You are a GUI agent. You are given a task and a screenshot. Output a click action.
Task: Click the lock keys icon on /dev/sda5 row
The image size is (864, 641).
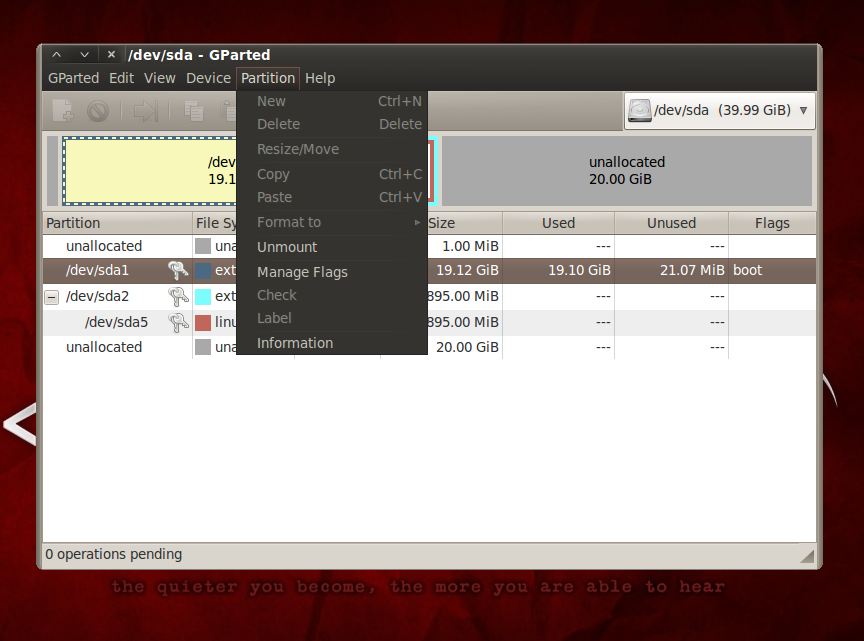pos(178,322)
